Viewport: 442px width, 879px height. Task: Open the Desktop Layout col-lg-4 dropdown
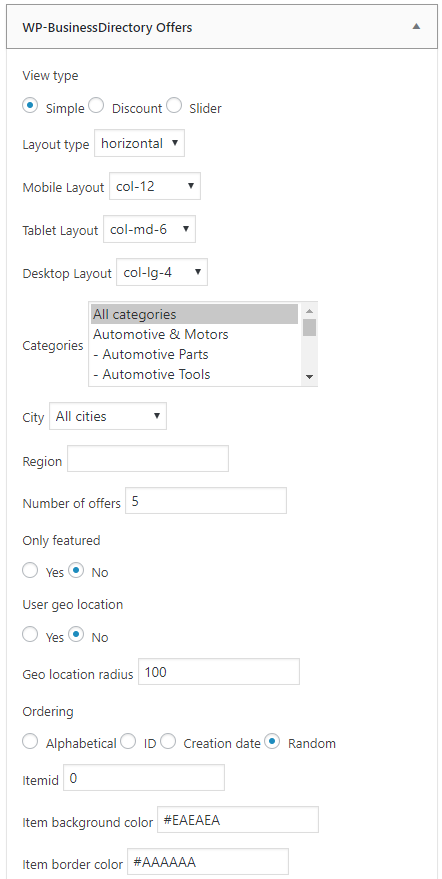click(x=162, y=272)
